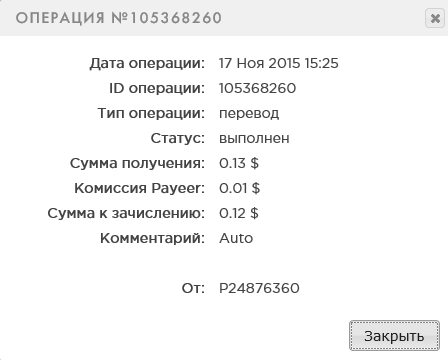Click the Комиссия Payeer amount 0.01 $
The image size is (448, 360).
point(239,188)
